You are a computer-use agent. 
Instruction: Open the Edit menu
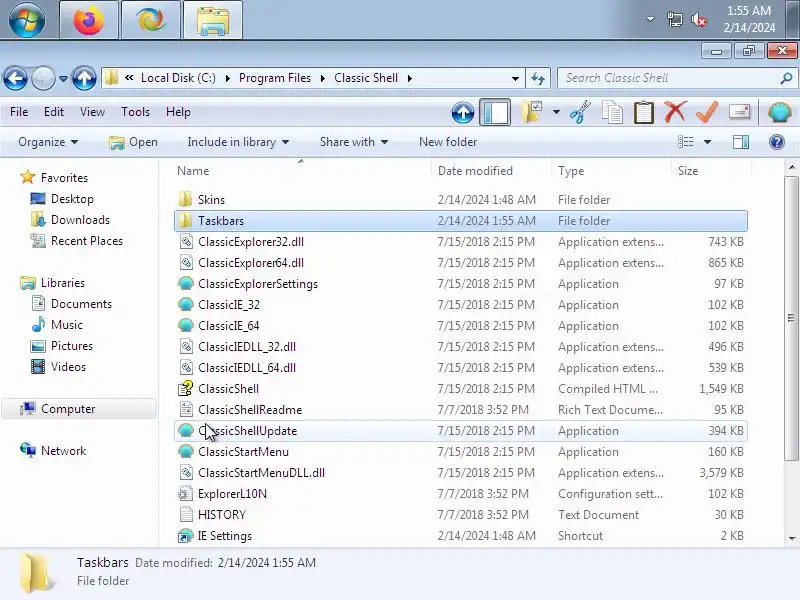click(54, 112)
